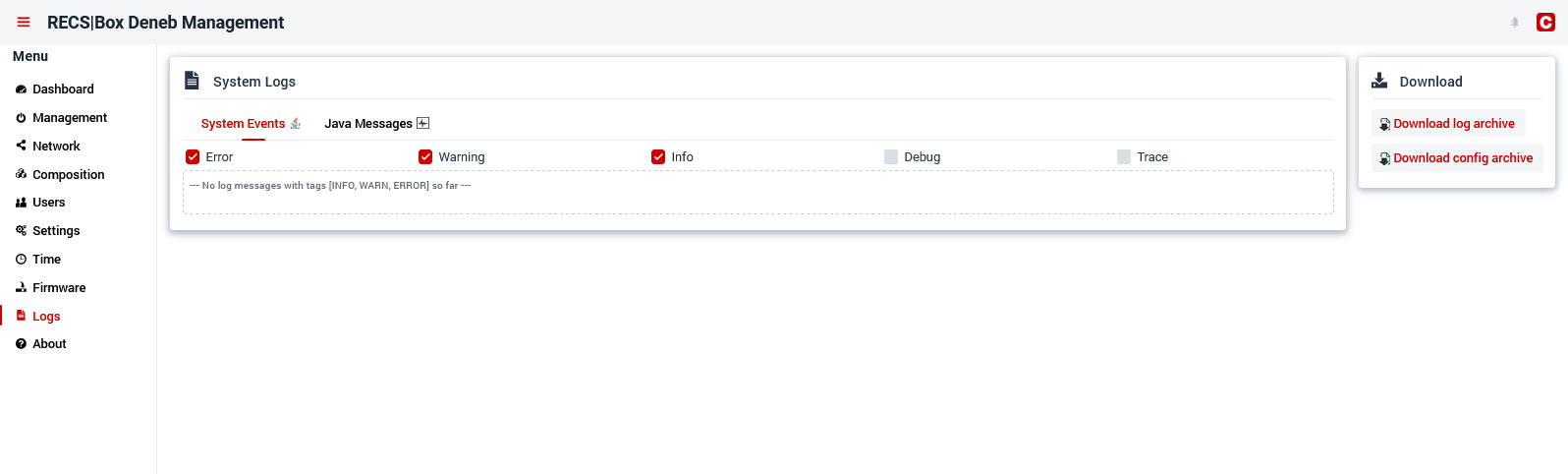Click the Firmware upload icon
The width and height of the screenshot is (1568, 474).
click(x=21, y=288)
